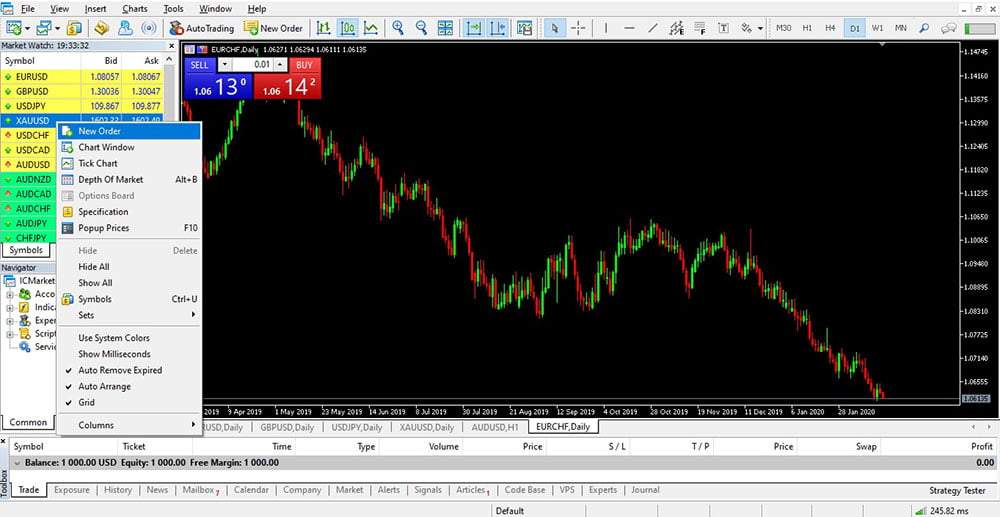The height and width of the screenshot is (517, 1000).
Task: Open the chat speech bubbles icon
Action: [x=948, y=28]
